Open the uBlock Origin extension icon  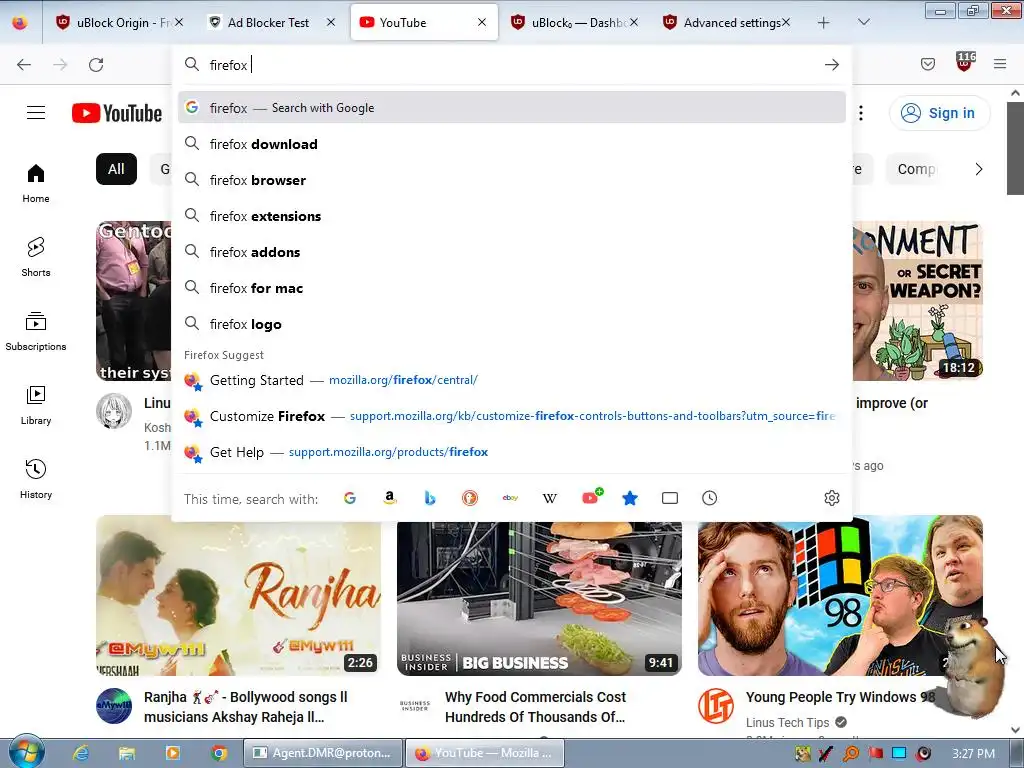(x=965, y=63)
